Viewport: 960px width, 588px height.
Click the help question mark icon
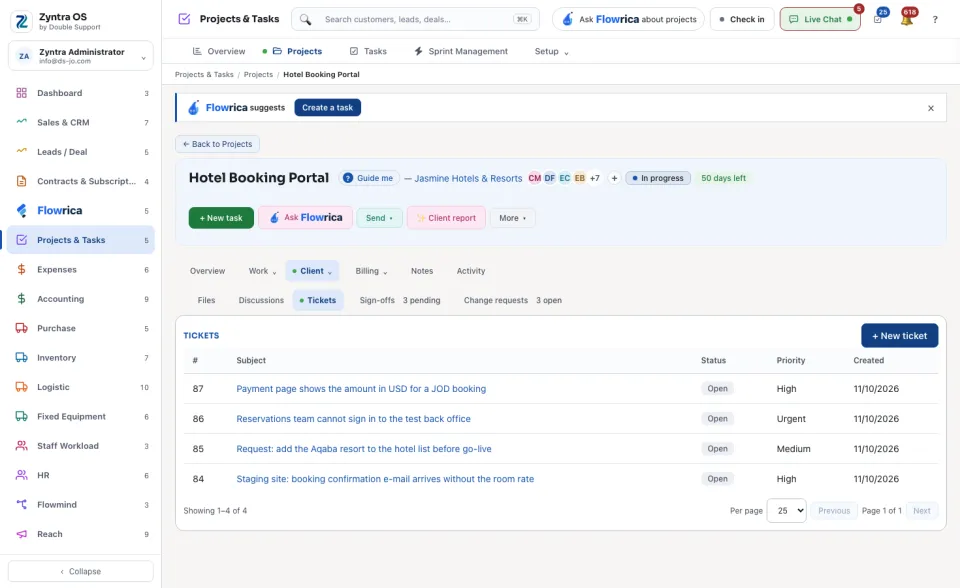(935, 20)
